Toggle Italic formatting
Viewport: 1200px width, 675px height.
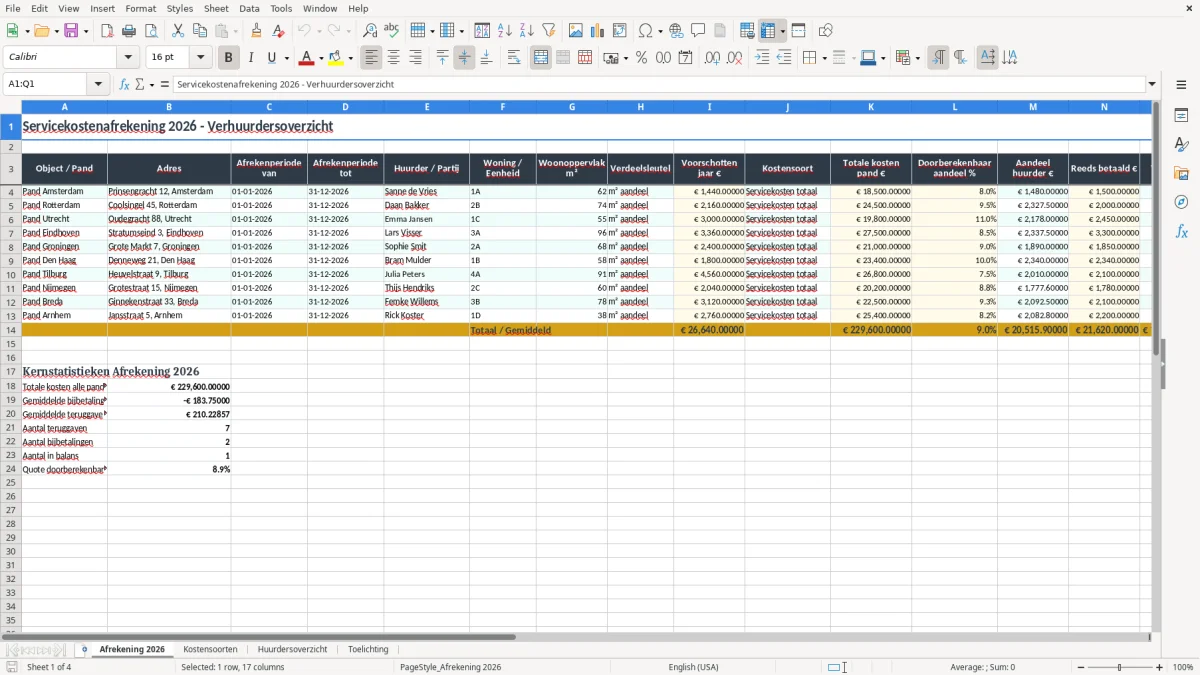[x=251, y=58]
